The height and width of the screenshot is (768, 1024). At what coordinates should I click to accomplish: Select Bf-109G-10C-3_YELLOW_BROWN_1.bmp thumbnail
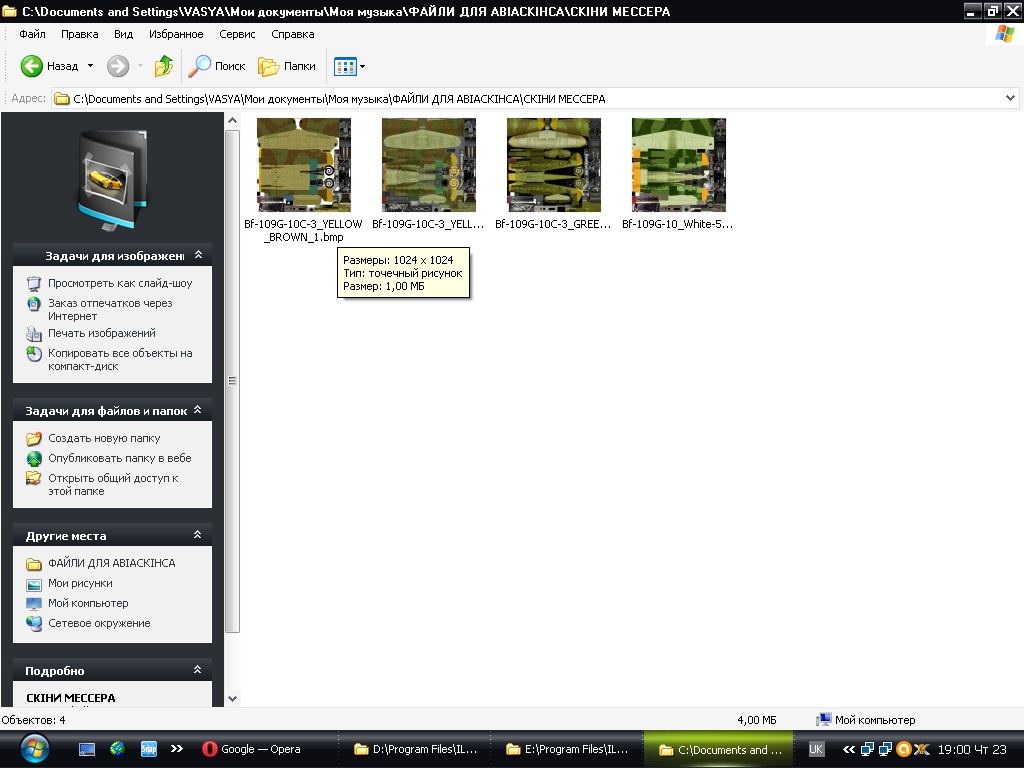tap(304, 165)
